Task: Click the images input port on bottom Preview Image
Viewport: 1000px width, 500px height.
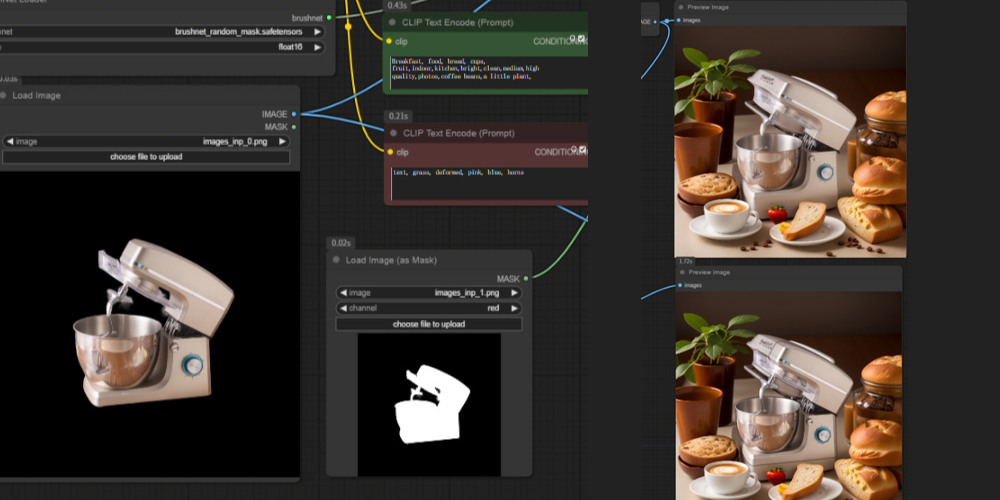Action: pos(680,285)
